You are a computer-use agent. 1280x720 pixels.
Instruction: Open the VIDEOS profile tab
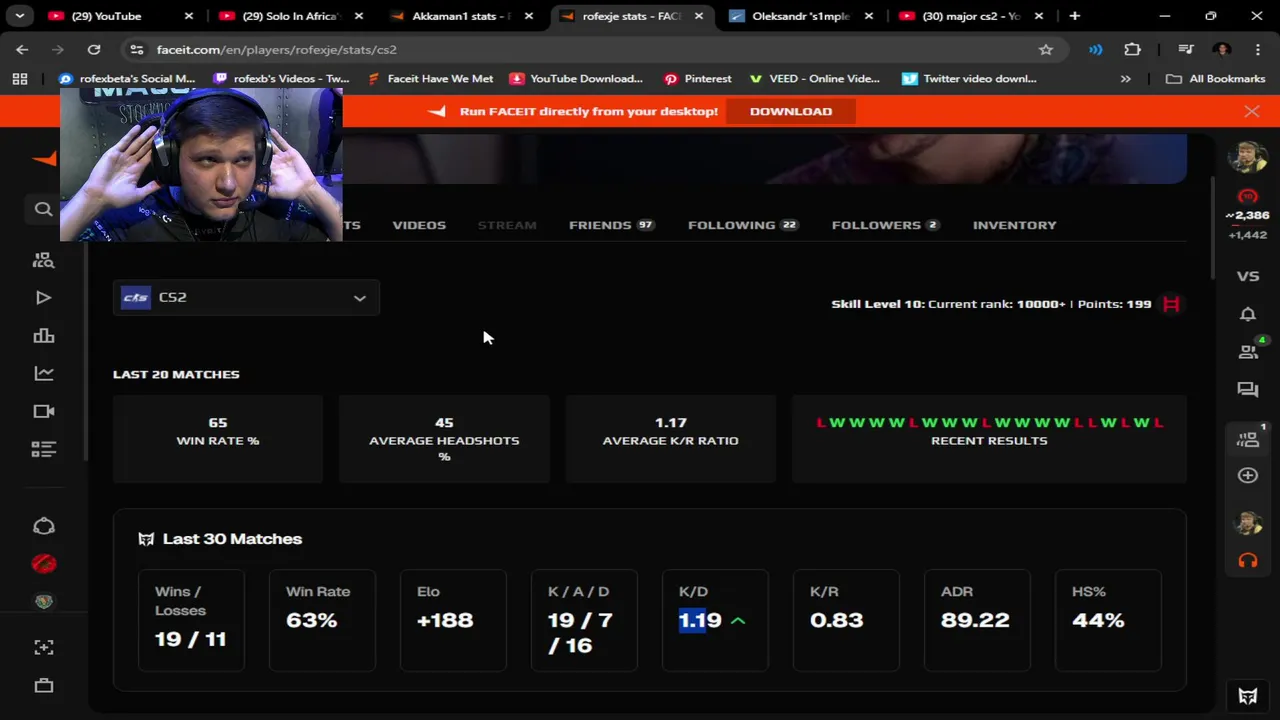(419, 225)
